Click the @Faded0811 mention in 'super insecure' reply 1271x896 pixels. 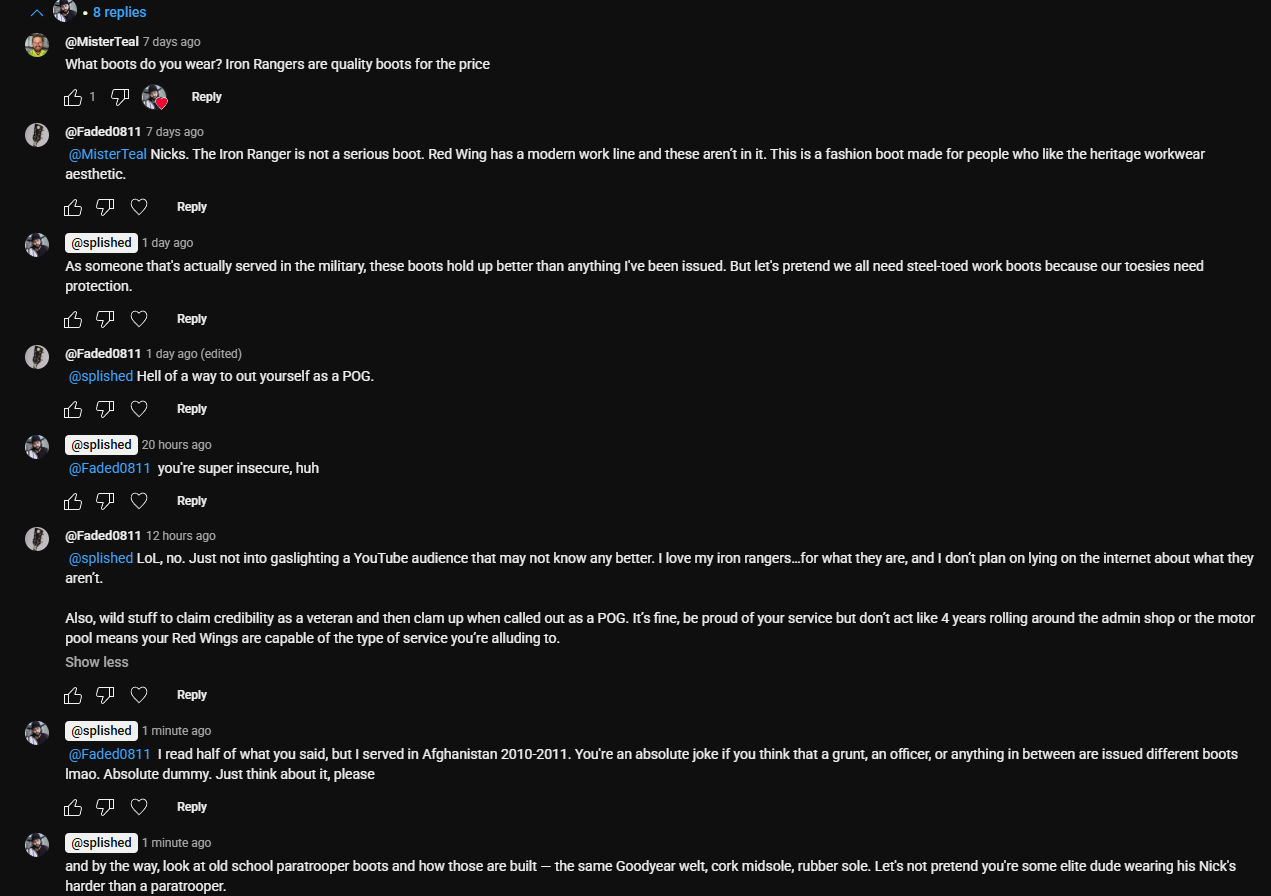[109, 468]
